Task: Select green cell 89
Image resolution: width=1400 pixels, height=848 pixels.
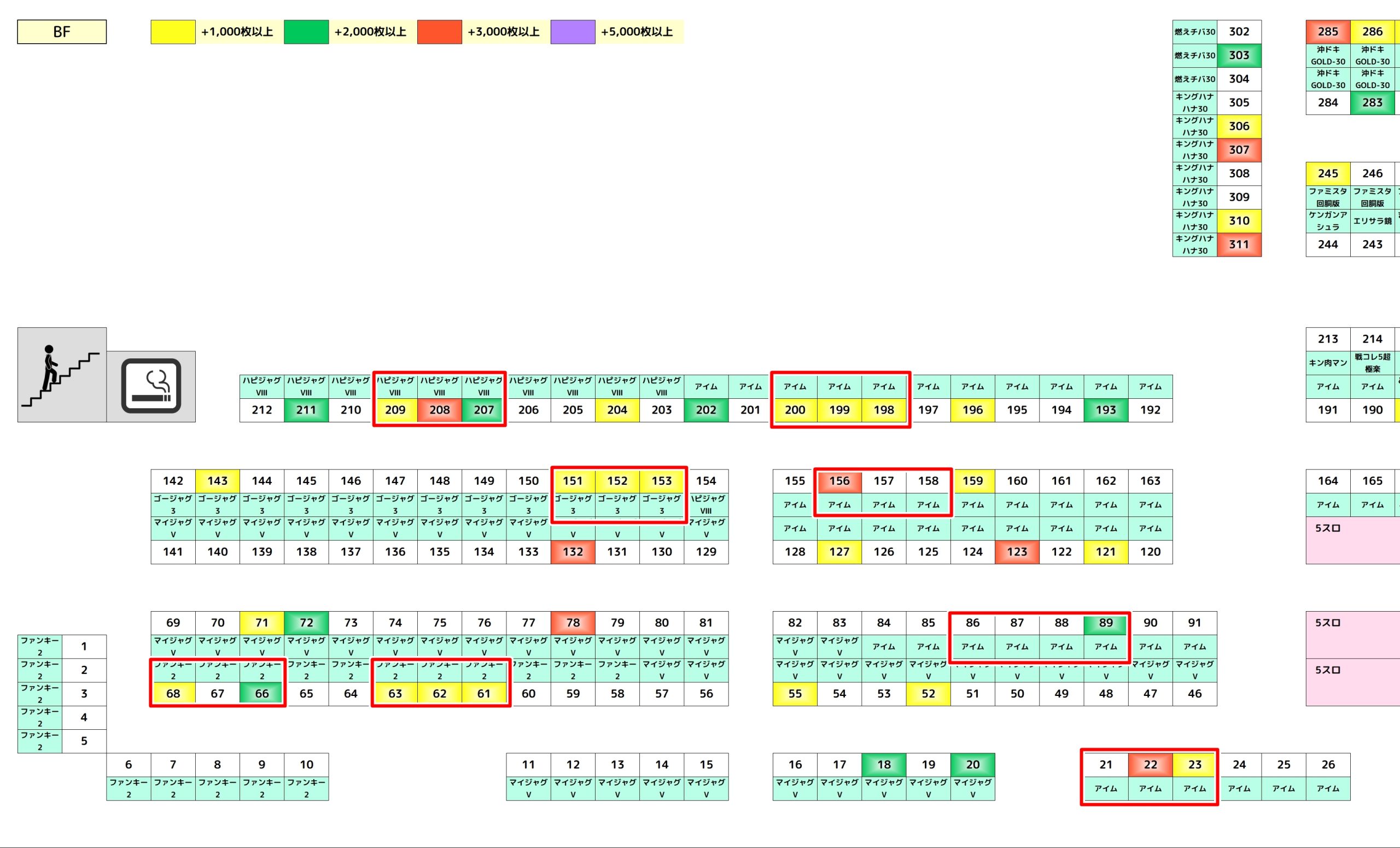Action: pos(1106,623)
